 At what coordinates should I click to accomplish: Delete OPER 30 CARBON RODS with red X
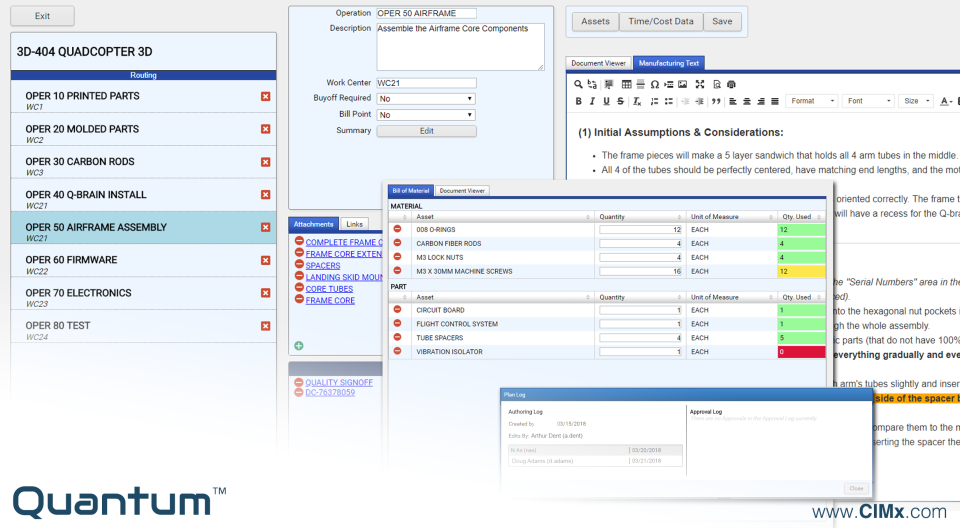coord(266,162)
